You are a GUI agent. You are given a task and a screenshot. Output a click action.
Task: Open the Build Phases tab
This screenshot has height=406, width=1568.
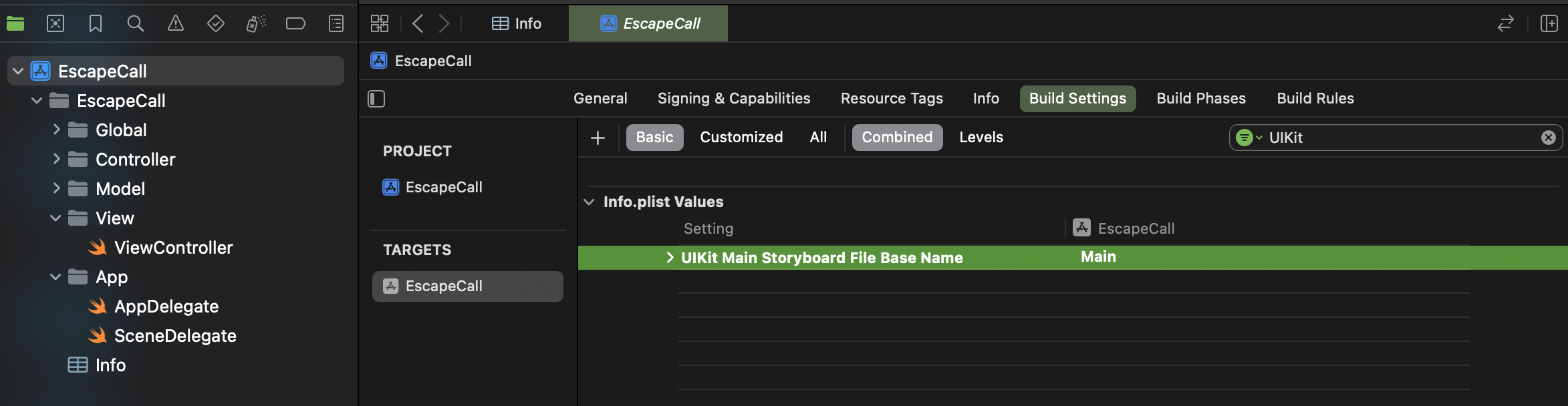[1201, 99]
